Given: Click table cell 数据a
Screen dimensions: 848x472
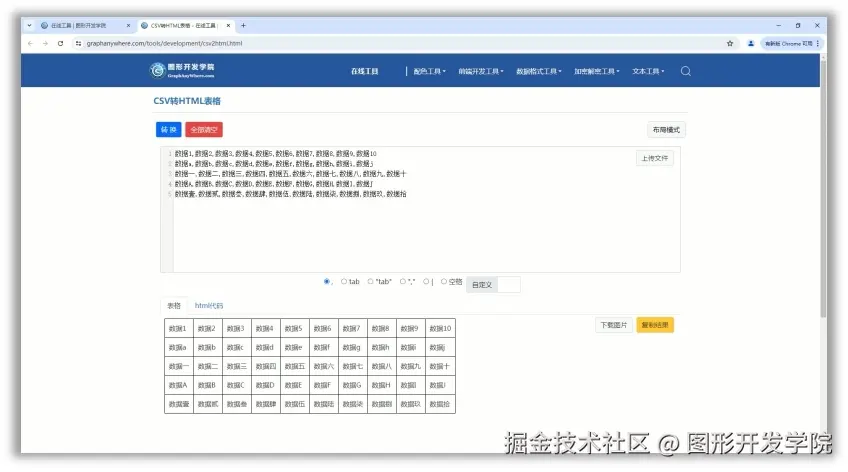Looking at the screenshot, I should [178, 347].
